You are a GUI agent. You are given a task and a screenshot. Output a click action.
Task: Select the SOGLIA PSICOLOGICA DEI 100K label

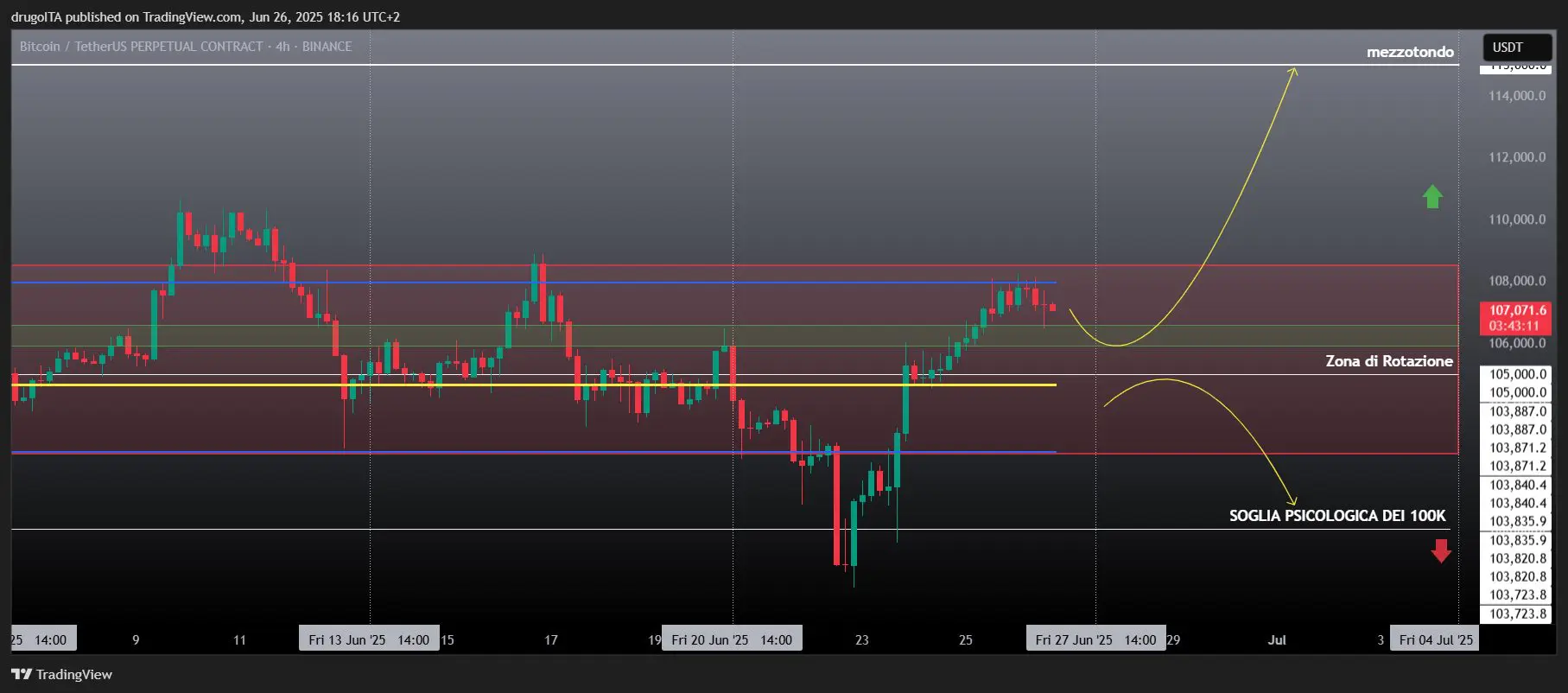coord(1337,516)
